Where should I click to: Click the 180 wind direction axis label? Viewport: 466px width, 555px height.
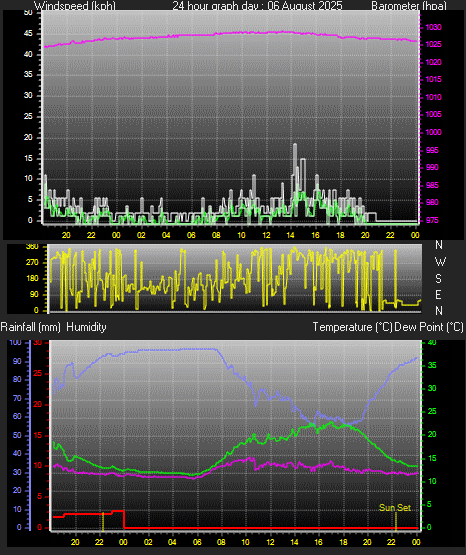coord(32,279)
